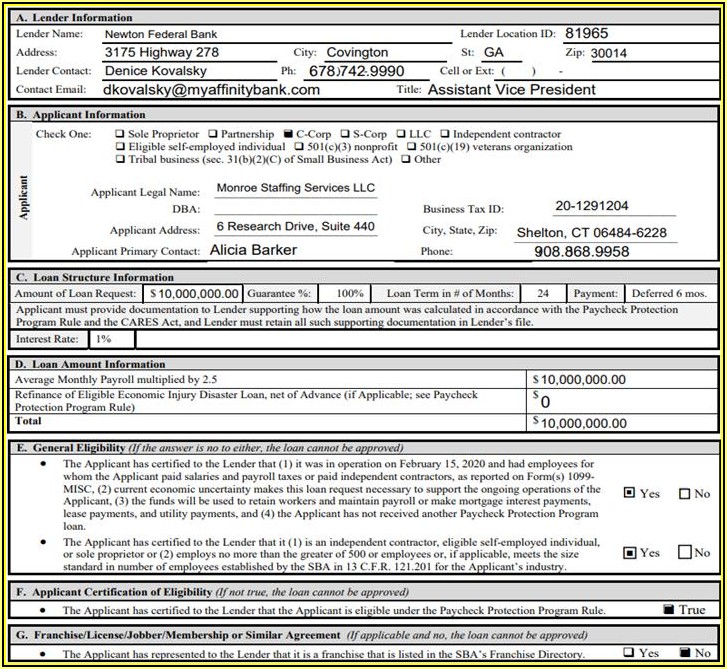Click the empty DBA field
Image resolution: width=727 pixels, height=669 pixels.
pyautogui.click(x=296, y=209)
